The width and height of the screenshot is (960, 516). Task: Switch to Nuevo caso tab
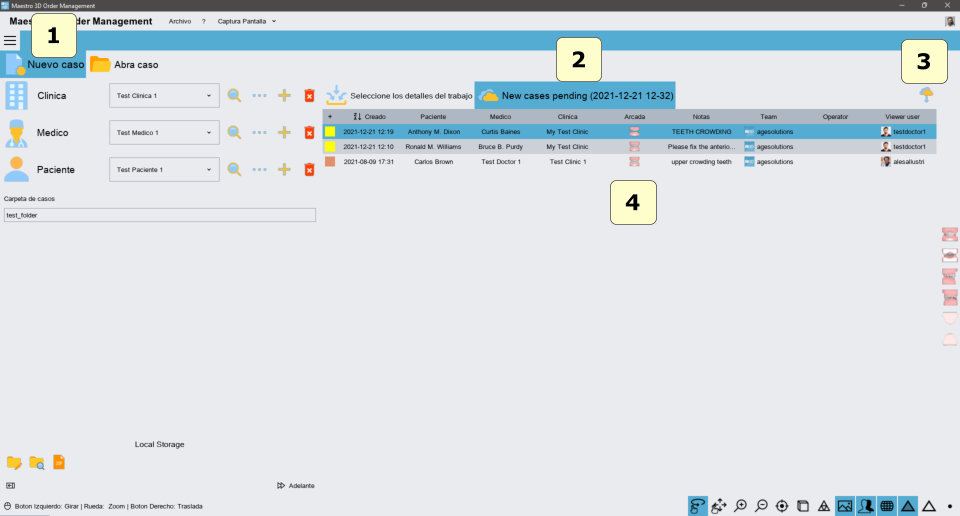(43, 64)
